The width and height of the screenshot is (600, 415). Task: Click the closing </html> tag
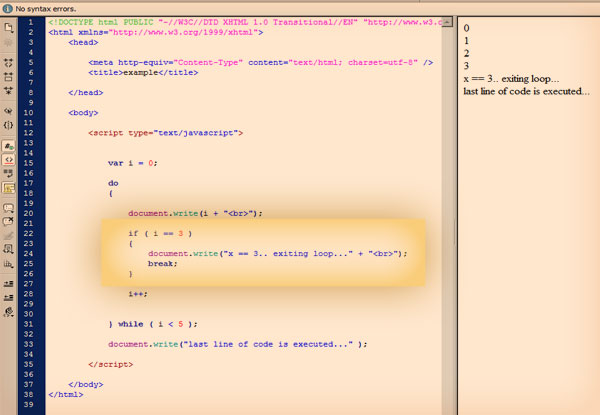(65, 394)
